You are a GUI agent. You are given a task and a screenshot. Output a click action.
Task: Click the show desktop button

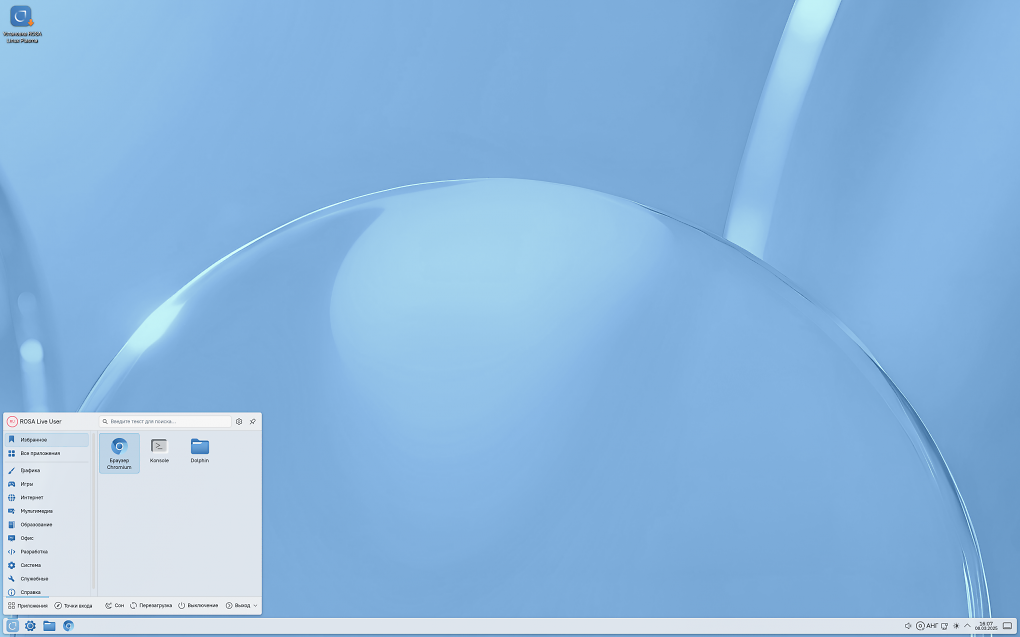1008,626
